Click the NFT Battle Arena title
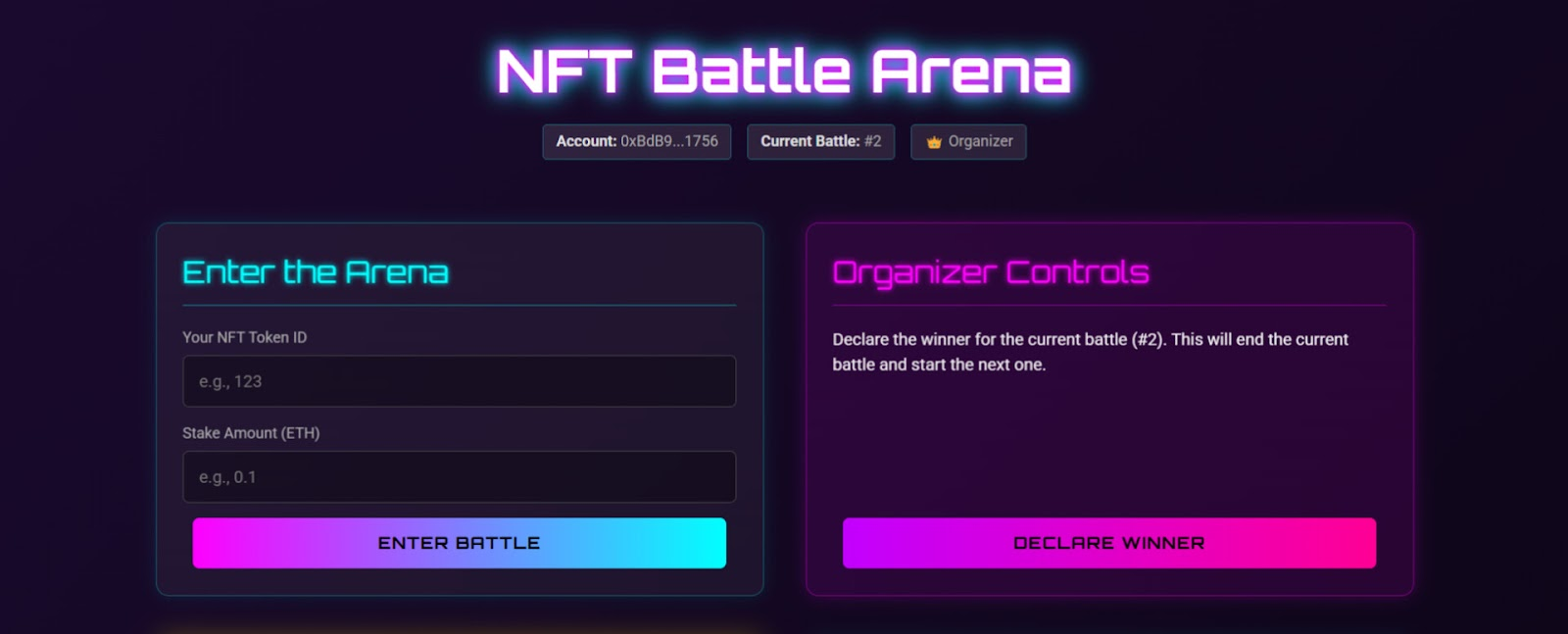 [x=784, y=69]
